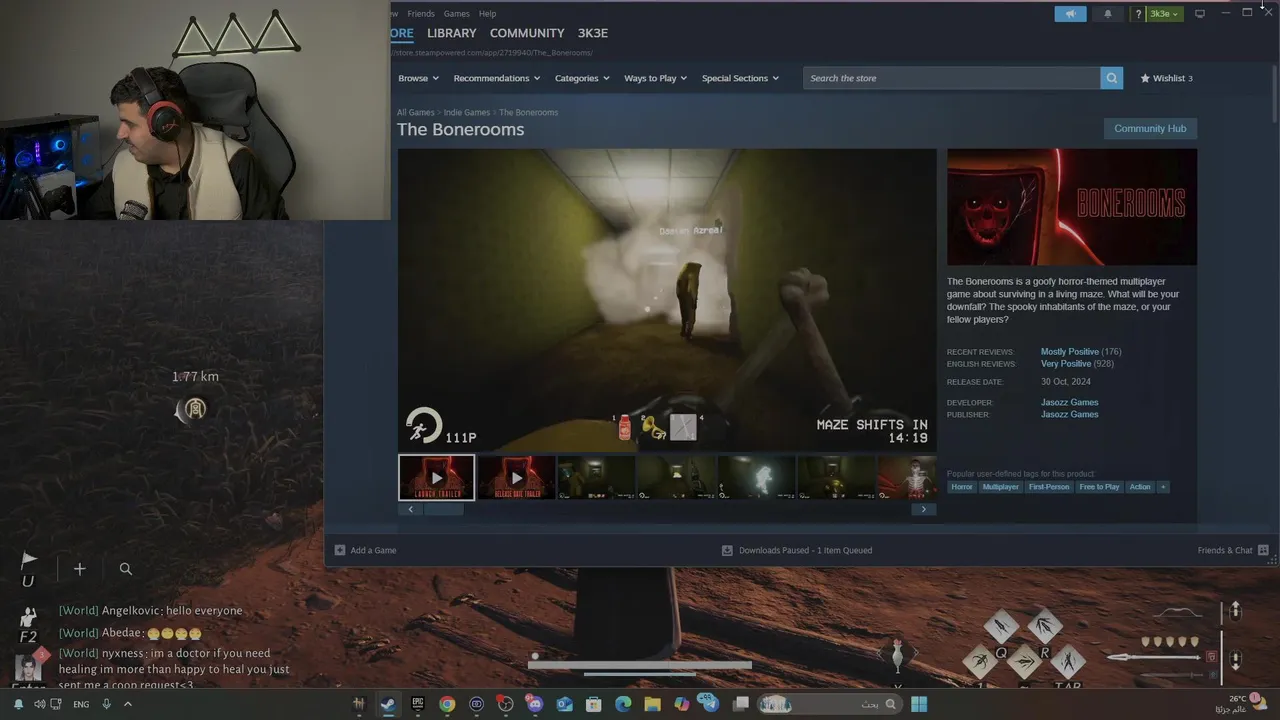Play the Launch Trailer thumbnail
Image resolution: width=1280 pixels, height=720 pixels.
tap(436, 478)
